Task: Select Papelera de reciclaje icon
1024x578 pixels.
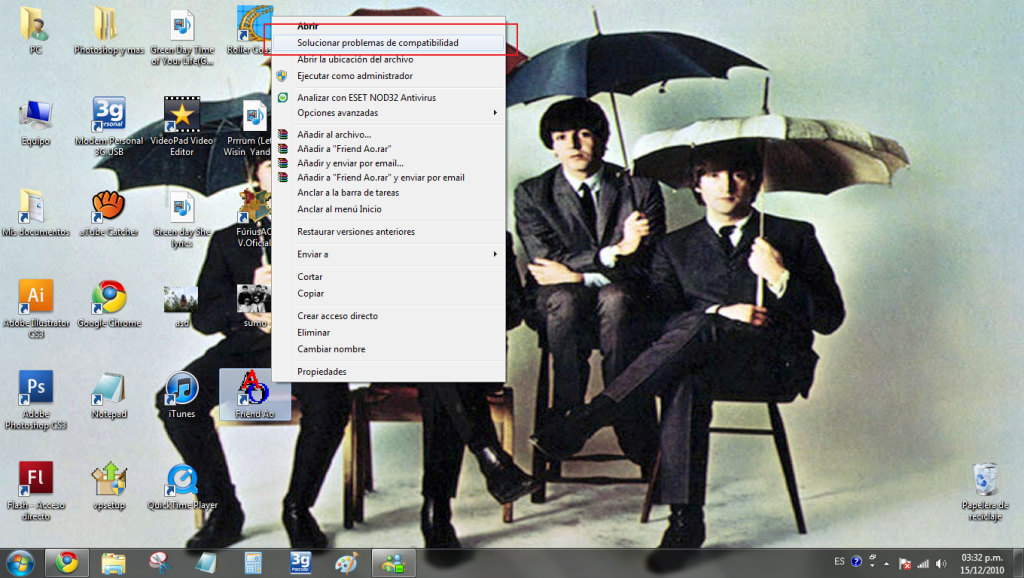Action: click(x=985, y=492)
